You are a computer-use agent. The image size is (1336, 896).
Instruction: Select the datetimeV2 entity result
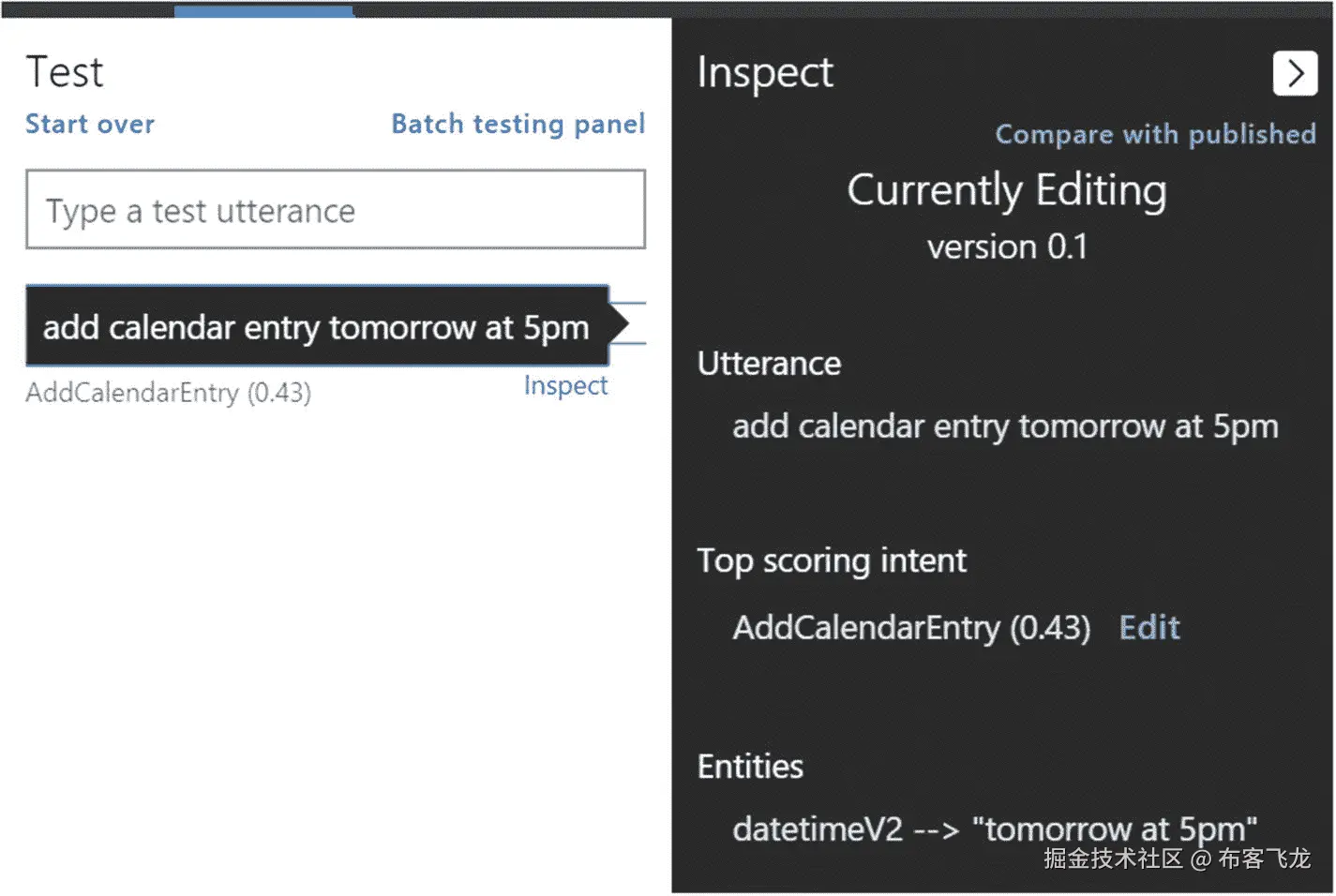994,829
